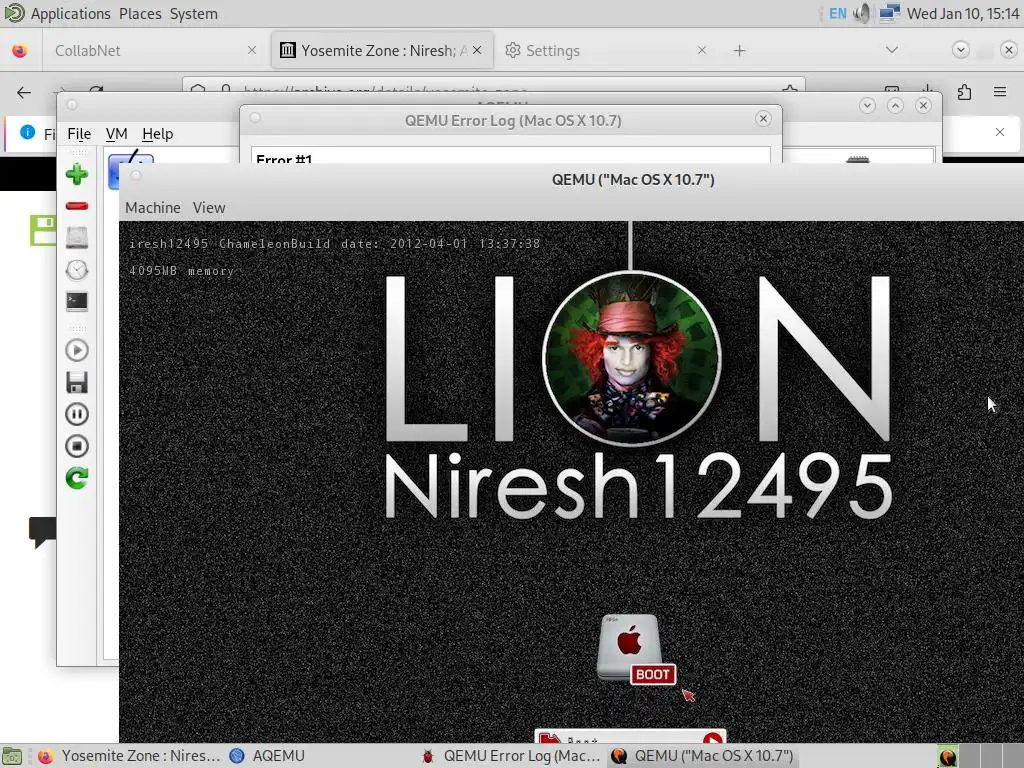Click the Firefox logo icon in tab bar
Viewport: 1024px width, 768px height.
pos(20,50)
